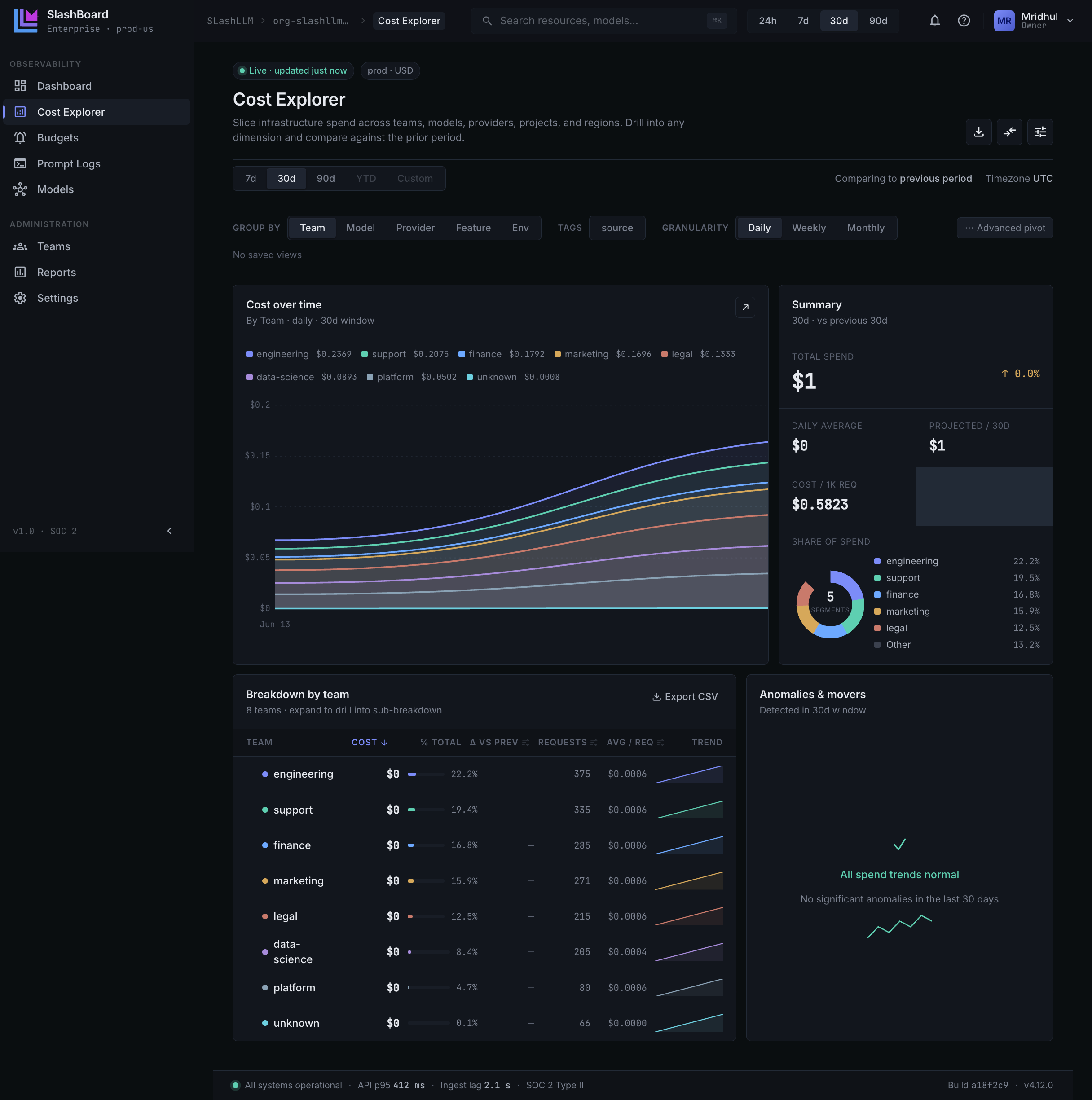The image size is (1092, 1100).
Task: Group costs by Provider
Action: pyautogui.click(x=415, y=228)
